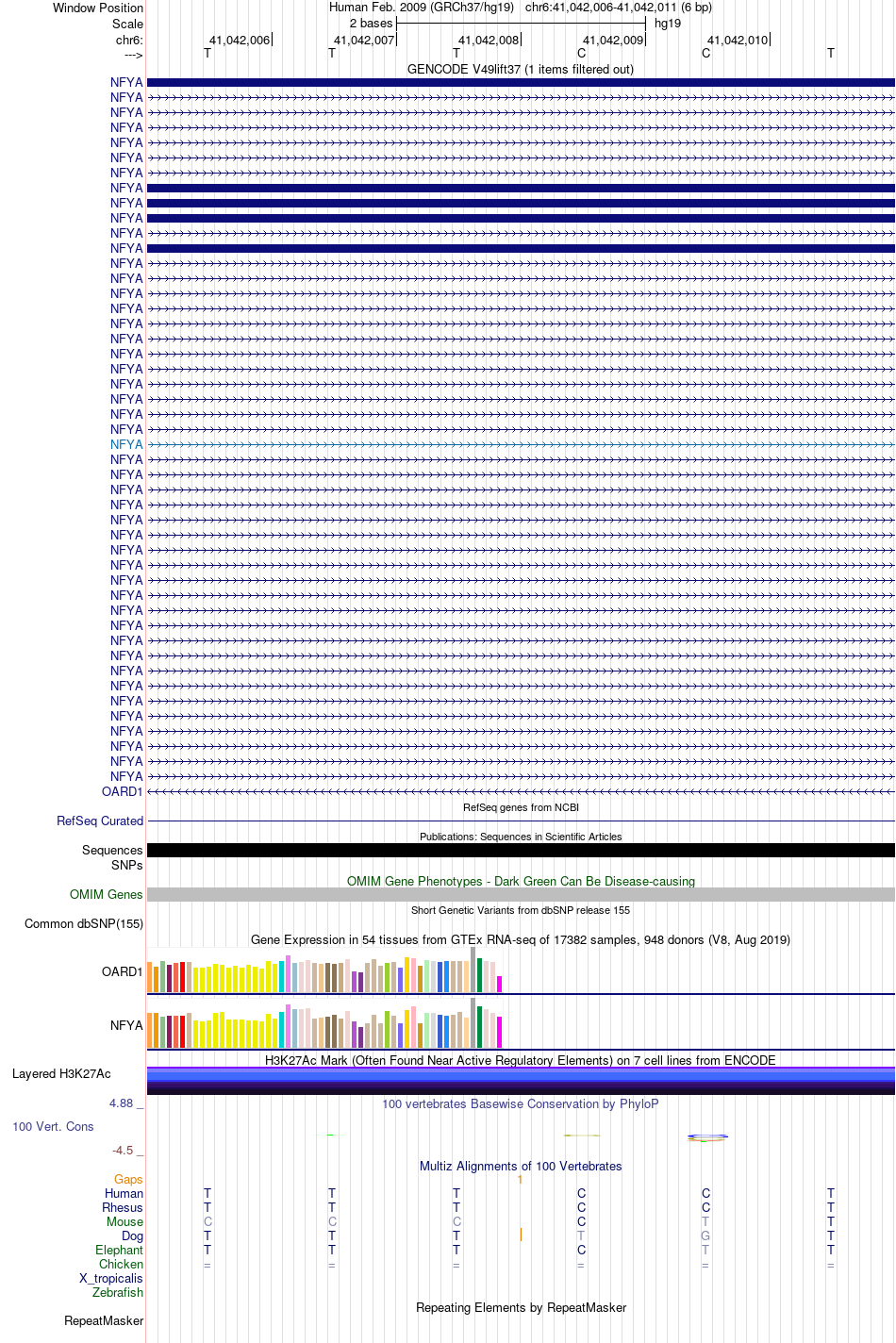Click the 'G' base in the Dog row
This screenshot has height=1343, width=896.
tap(705, 1235)
